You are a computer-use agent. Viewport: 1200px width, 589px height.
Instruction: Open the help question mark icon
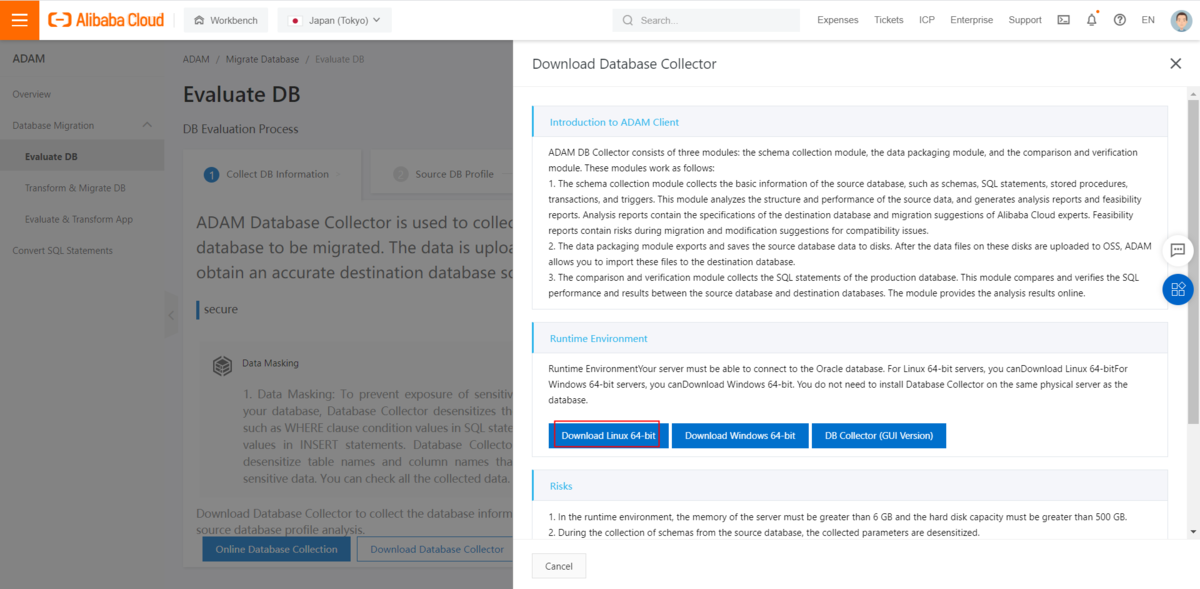point(1119,20)
